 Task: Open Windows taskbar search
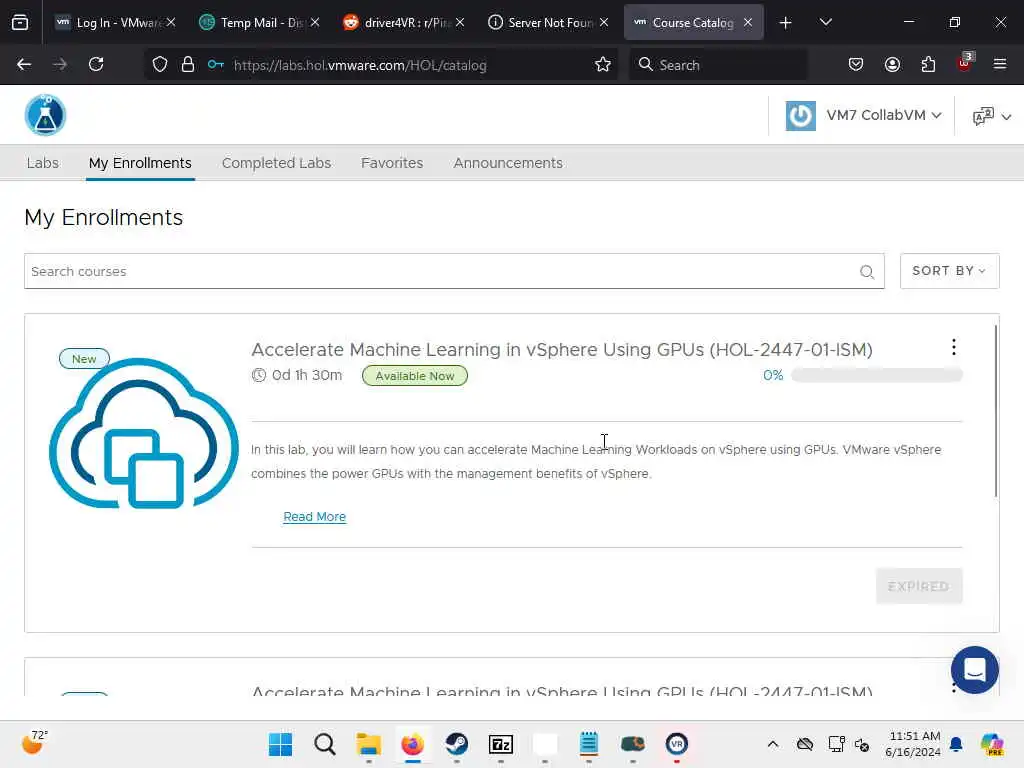(x=325, y=744)
